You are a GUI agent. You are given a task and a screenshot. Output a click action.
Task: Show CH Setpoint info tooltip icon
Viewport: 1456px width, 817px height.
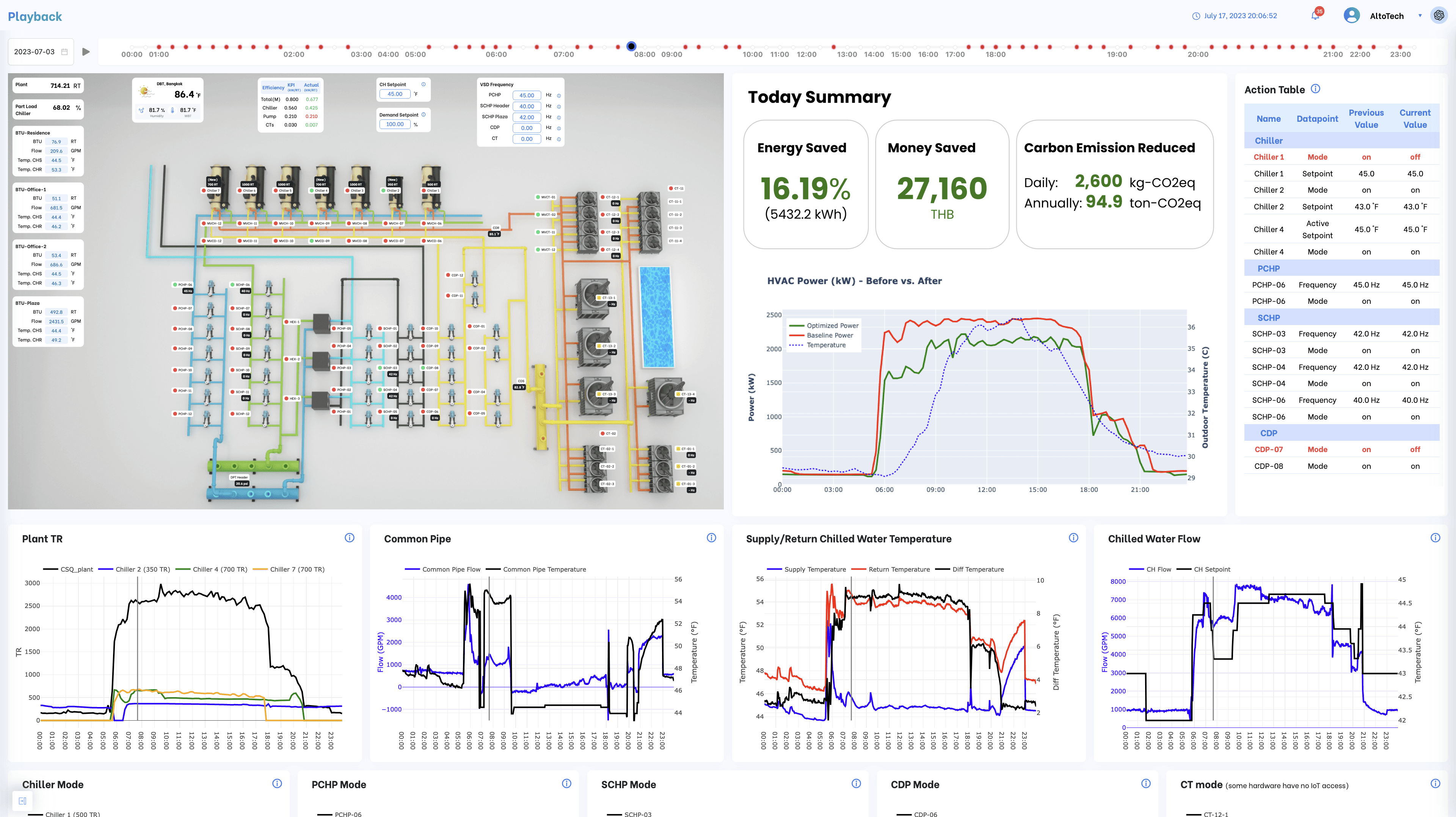point(424,84)
